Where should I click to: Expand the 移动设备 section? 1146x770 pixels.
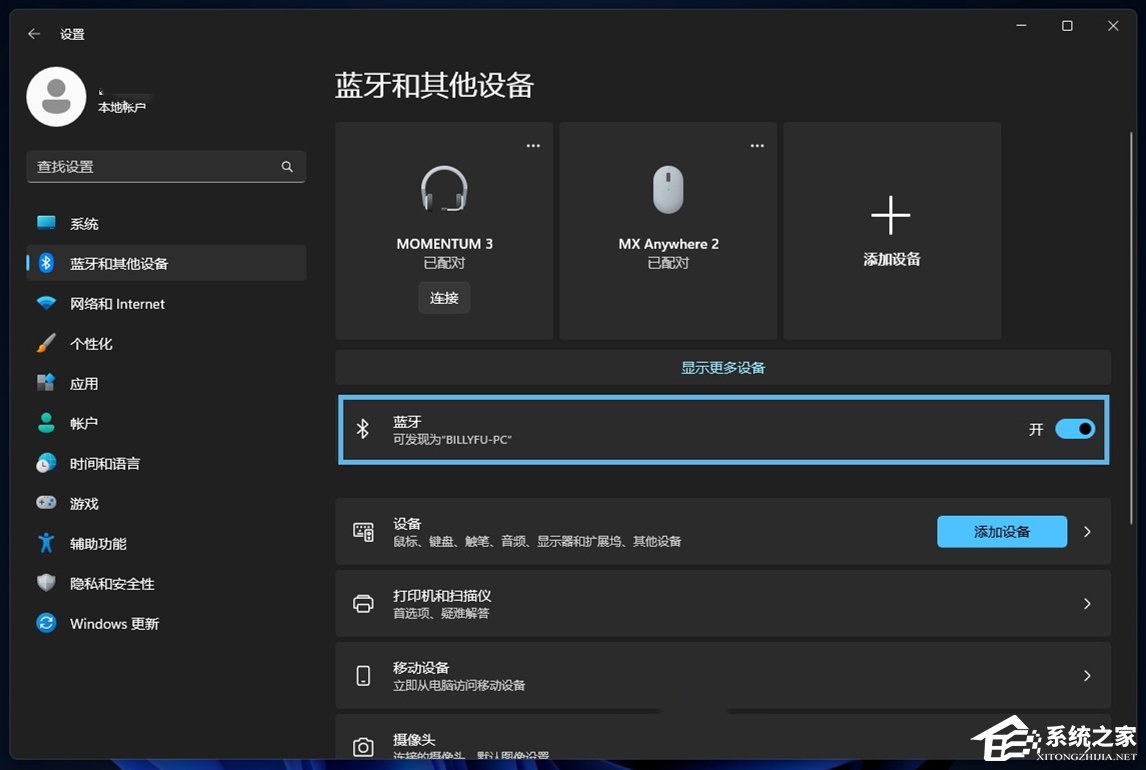tap(723, 675)
